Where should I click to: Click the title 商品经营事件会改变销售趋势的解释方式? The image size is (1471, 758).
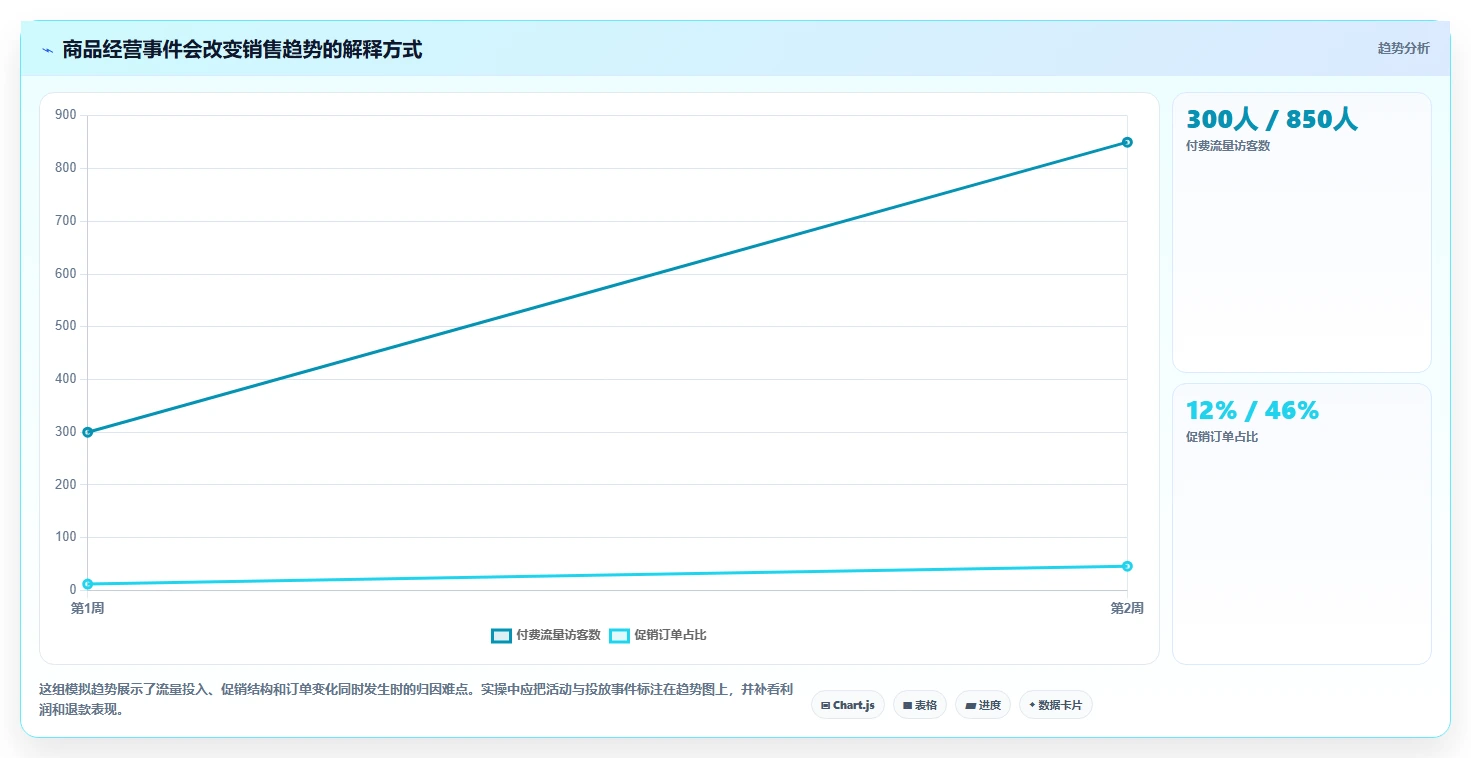tap(242, 50)
